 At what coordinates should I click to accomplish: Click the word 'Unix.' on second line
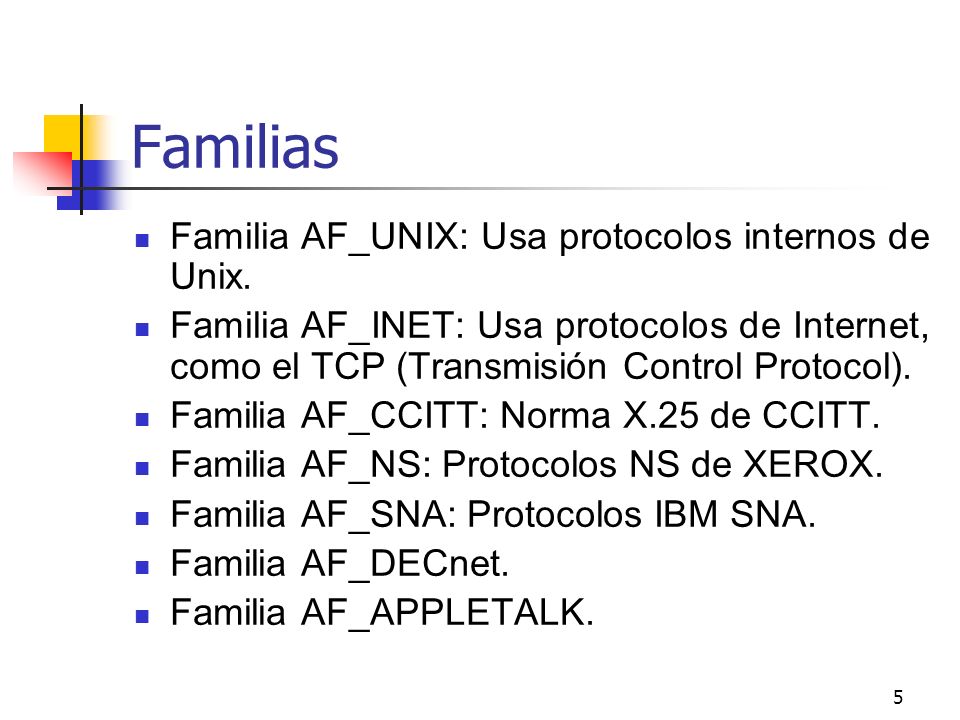pyautogui.click(x=211, y=277)
